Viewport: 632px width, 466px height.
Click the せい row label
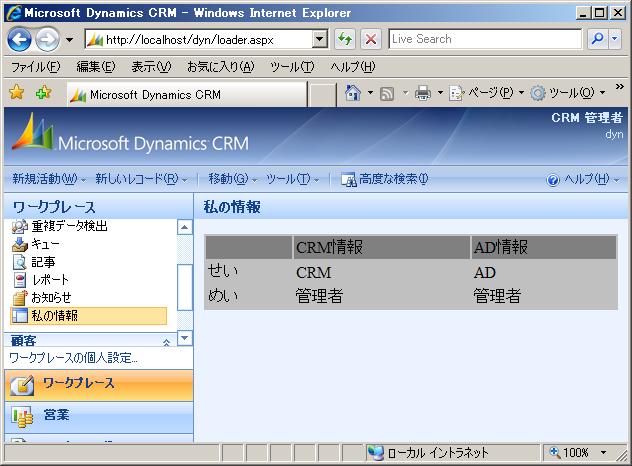[223, 271]
